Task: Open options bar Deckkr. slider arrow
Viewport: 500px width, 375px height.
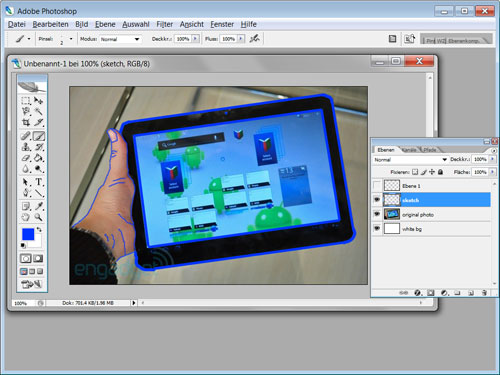Action: click(x=195, y=39)
